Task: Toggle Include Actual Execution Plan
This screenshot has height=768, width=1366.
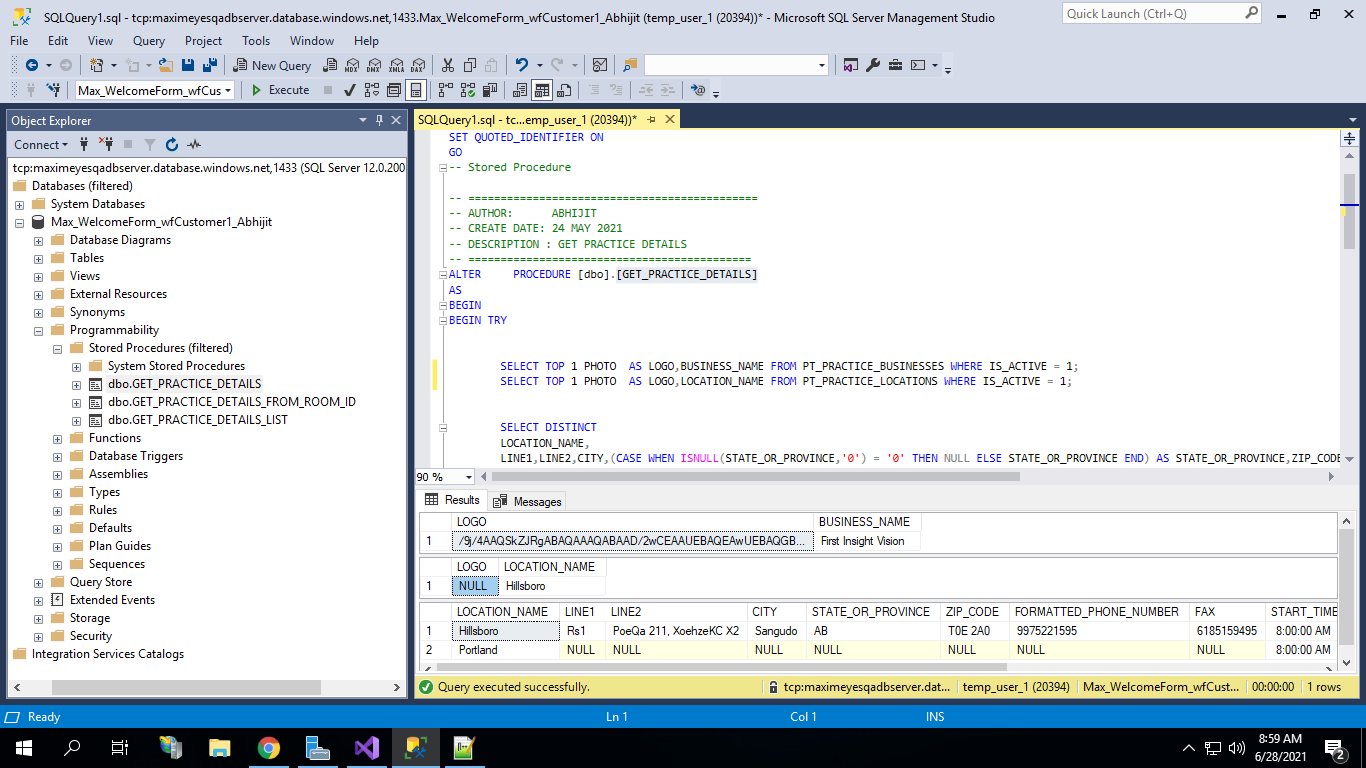Action: point(445,90)
